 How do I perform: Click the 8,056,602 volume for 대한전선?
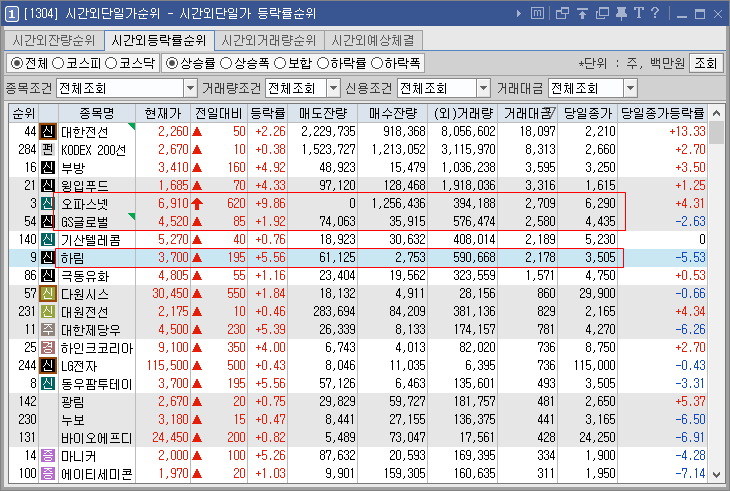[468, 132]
